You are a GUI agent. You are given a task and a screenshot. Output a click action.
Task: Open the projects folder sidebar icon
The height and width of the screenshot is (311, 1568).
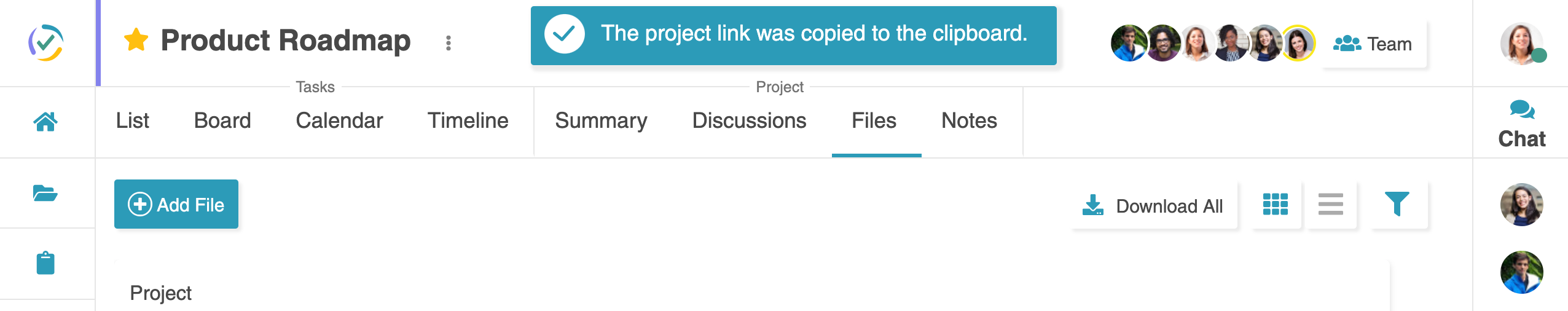[x=45, y=193]
